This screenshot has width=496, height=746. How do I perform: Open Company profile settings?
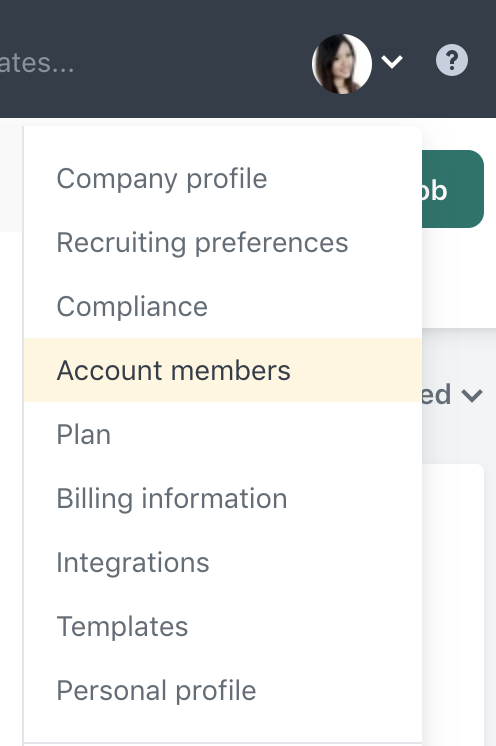162,179
